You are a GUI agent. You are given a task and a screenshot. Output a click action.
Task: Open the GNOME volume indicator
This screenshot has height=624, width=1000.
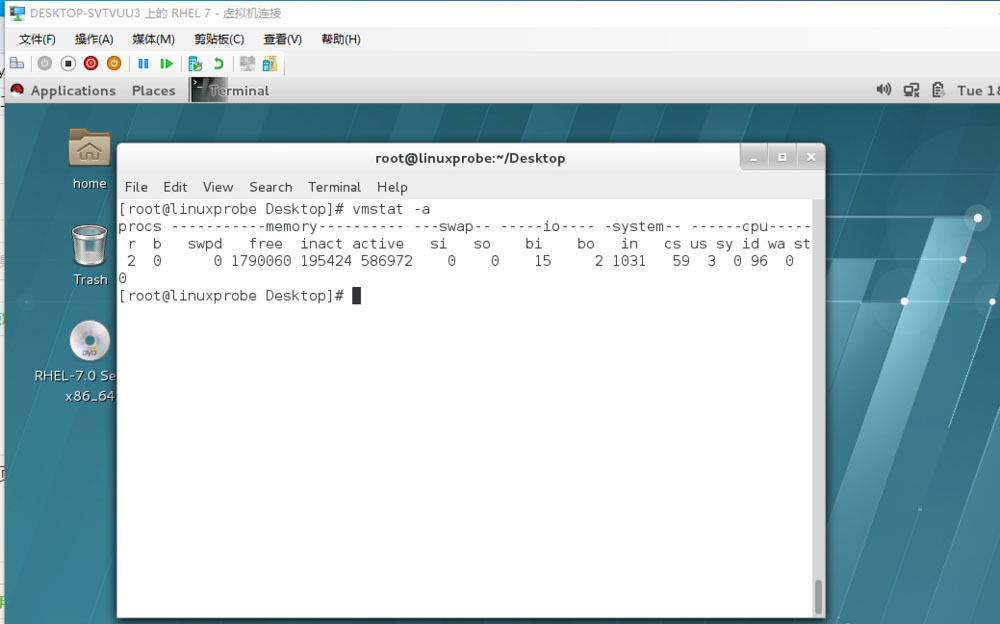pyautogui.click(x=884, y=90)
